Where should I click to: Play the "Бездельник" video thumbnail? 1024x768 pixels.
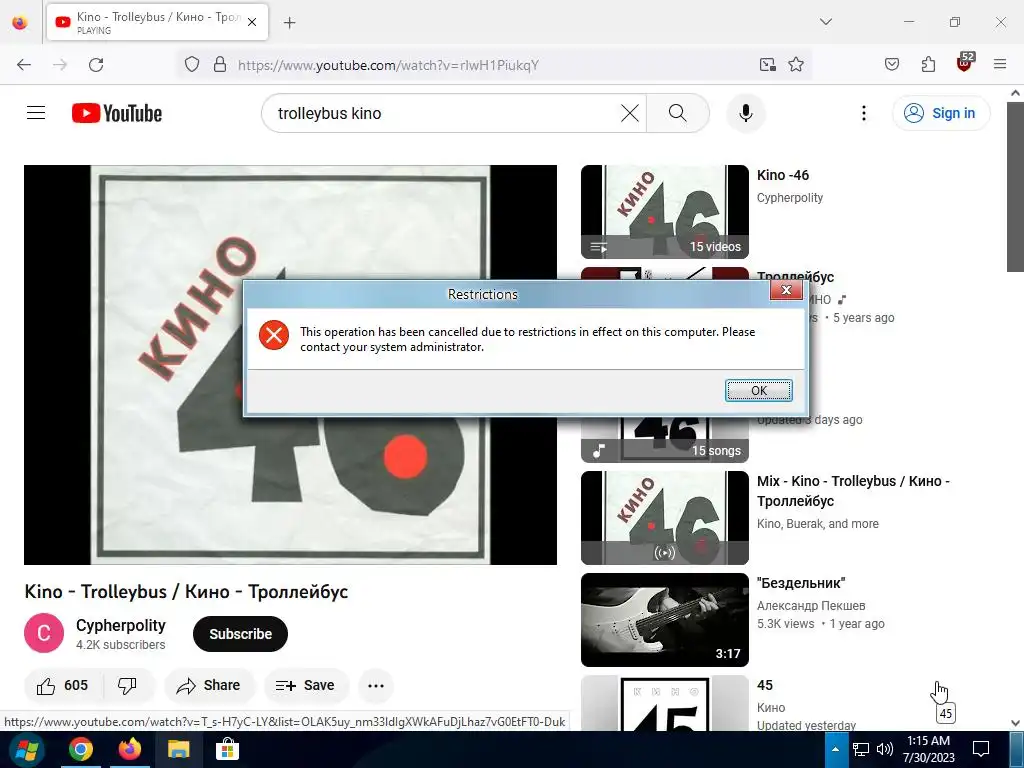tap(665, 620)
